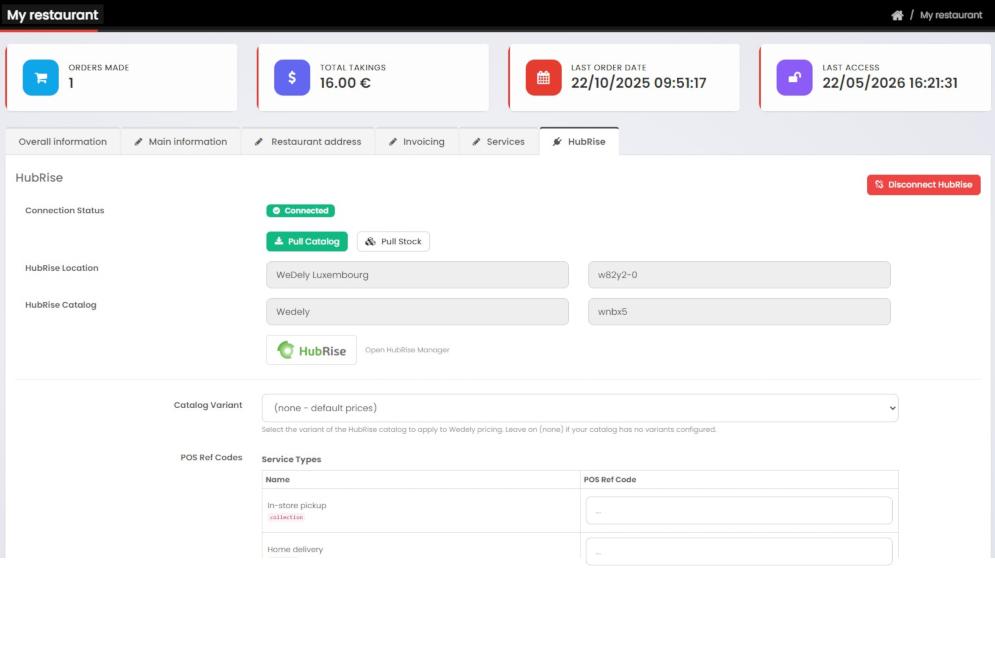Click the green HubRise logo button

[x=311, y=350]
